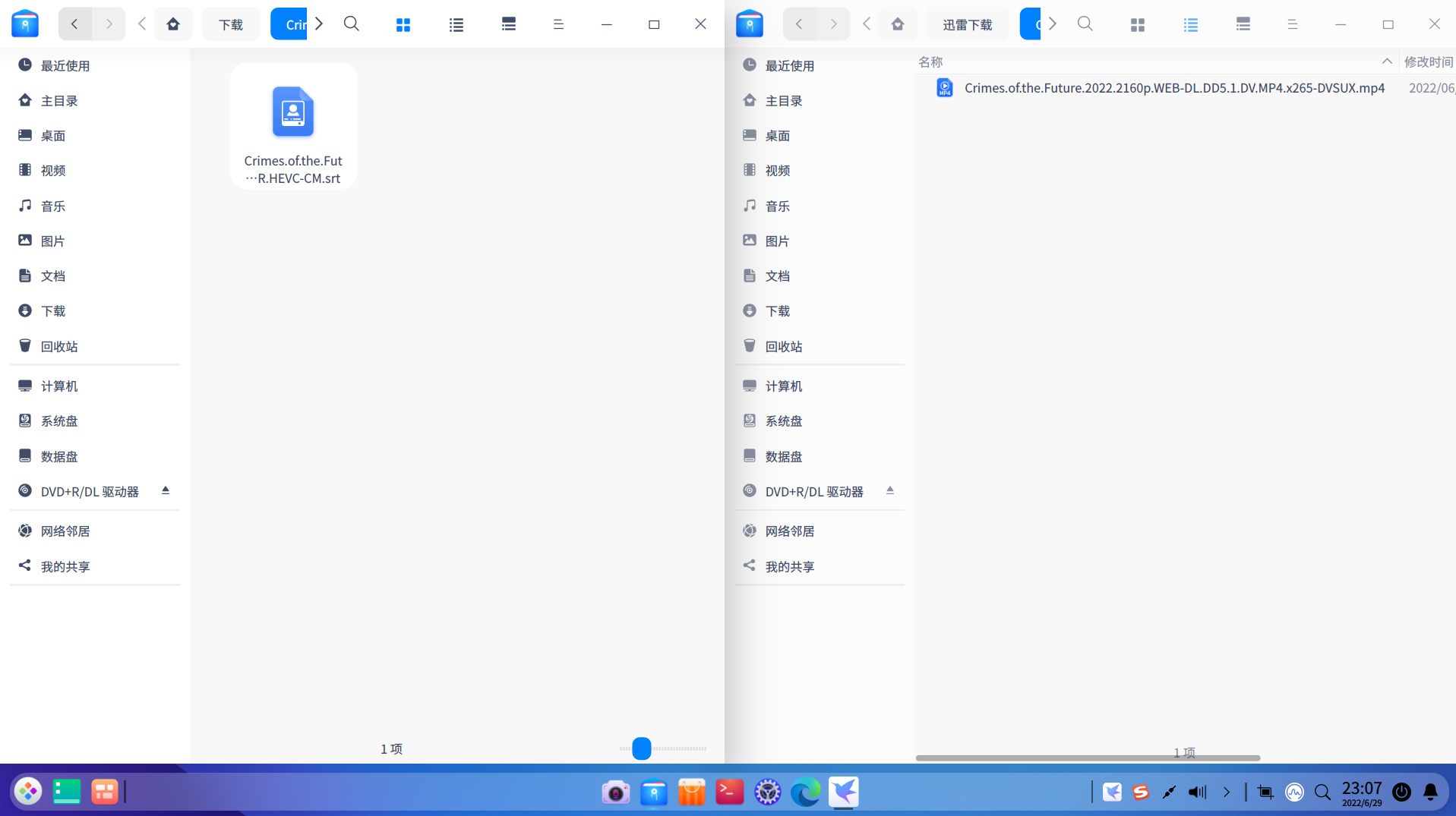Go back in left file manager window
Screen dimensions: 1456x816
pyautogui.click(x=74, y=24)
